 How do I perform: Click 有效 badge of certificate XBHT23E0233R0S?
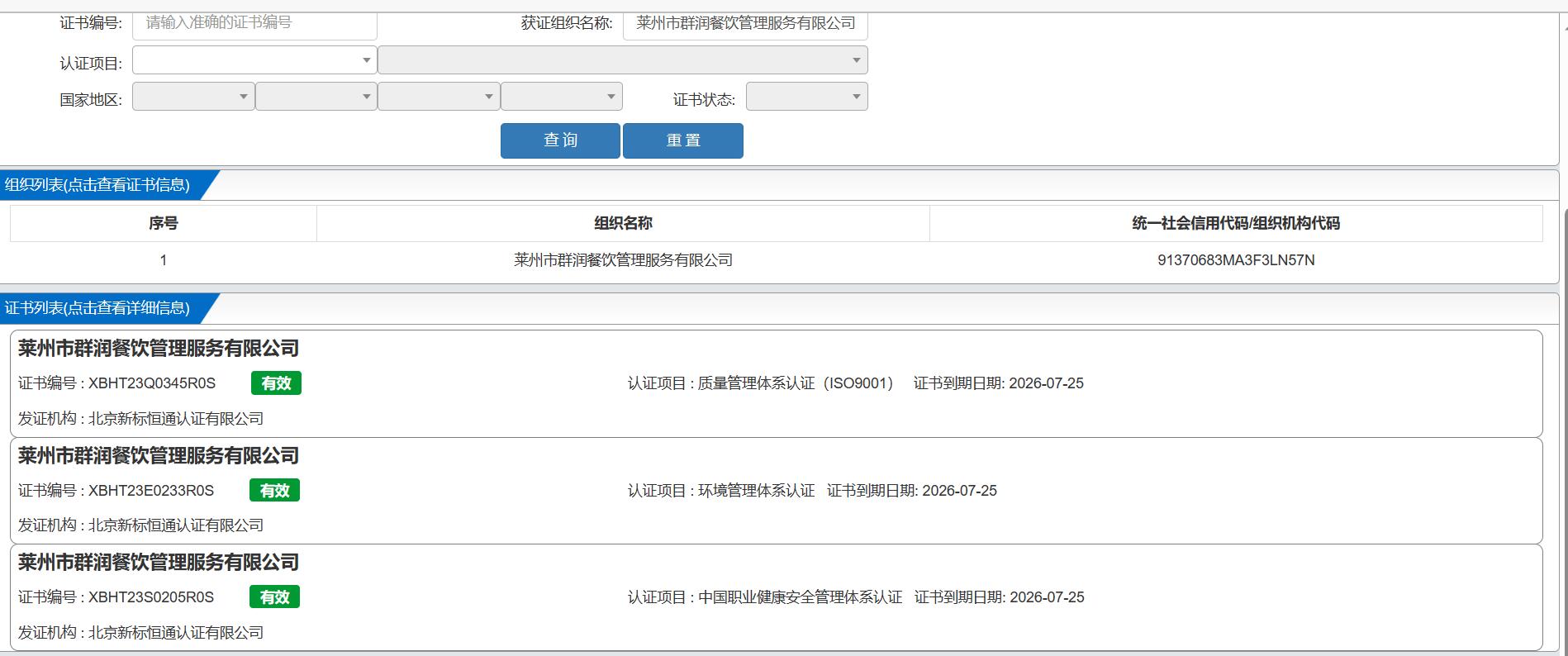[274, 491]
